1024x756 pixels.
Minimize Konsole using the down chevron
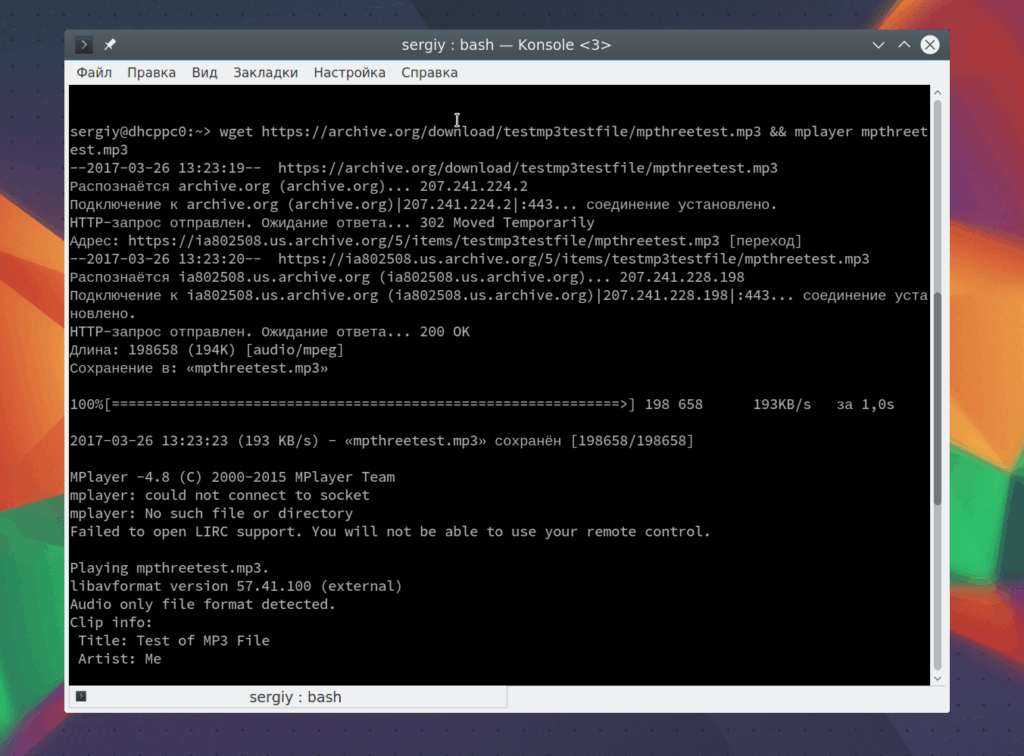(878, 45)
